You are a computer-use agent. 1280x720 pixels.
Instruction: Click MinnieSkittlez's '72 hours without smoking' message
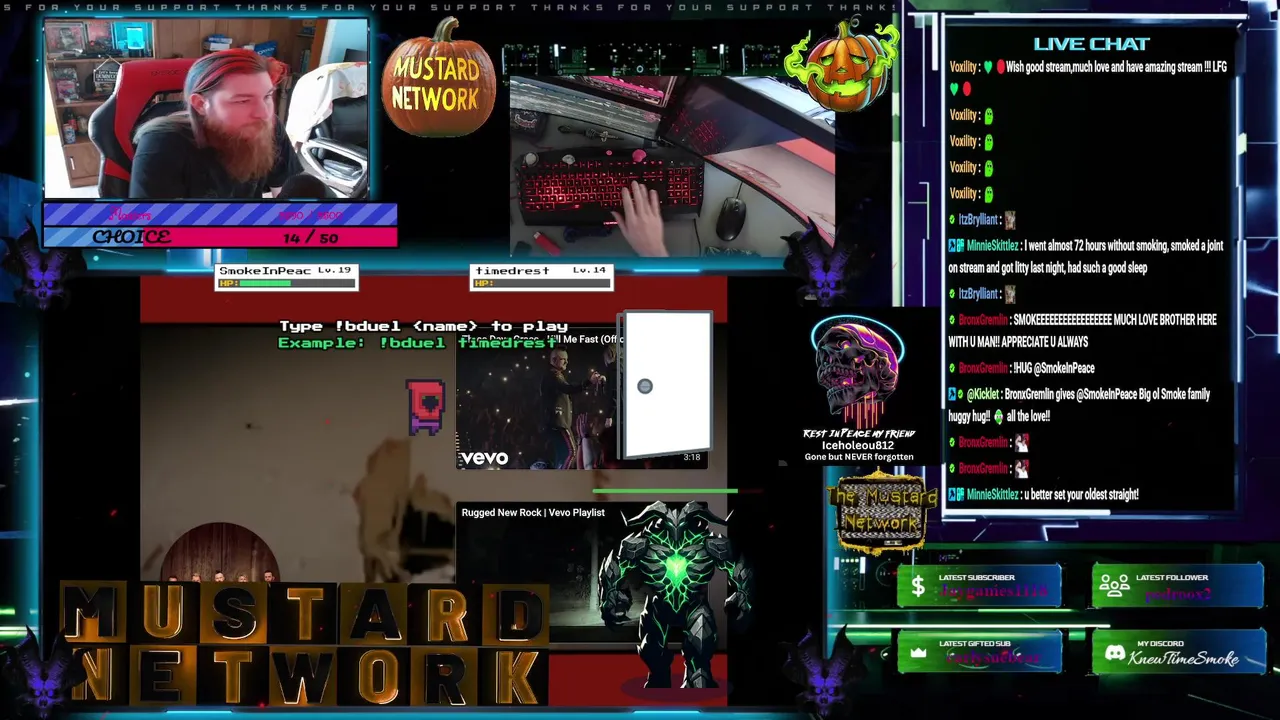click(1086, 257)
